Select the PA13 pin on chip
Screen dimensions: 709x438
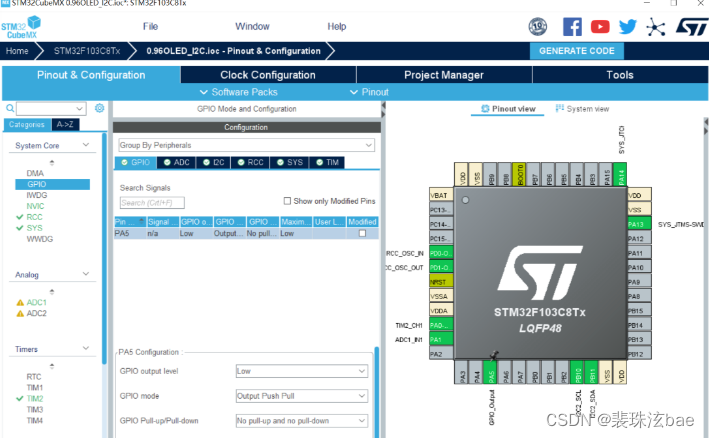639,224
